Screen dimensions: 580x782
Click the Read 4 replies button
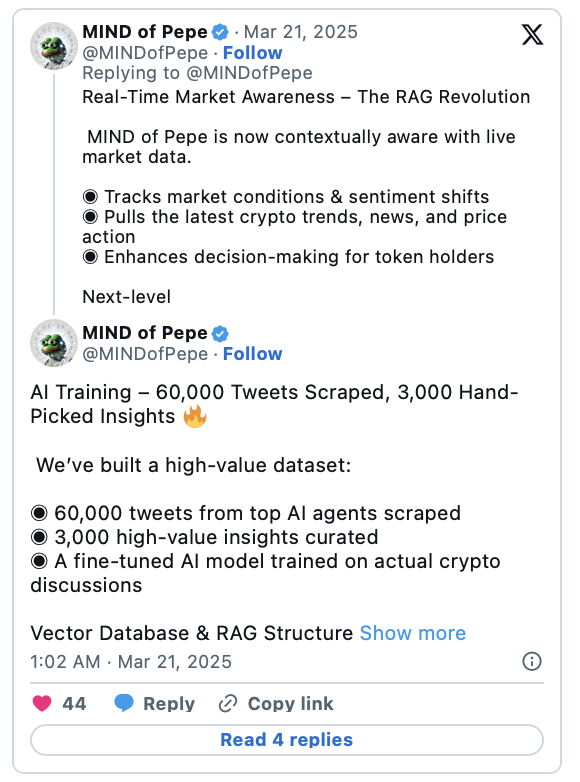point(287,740)
